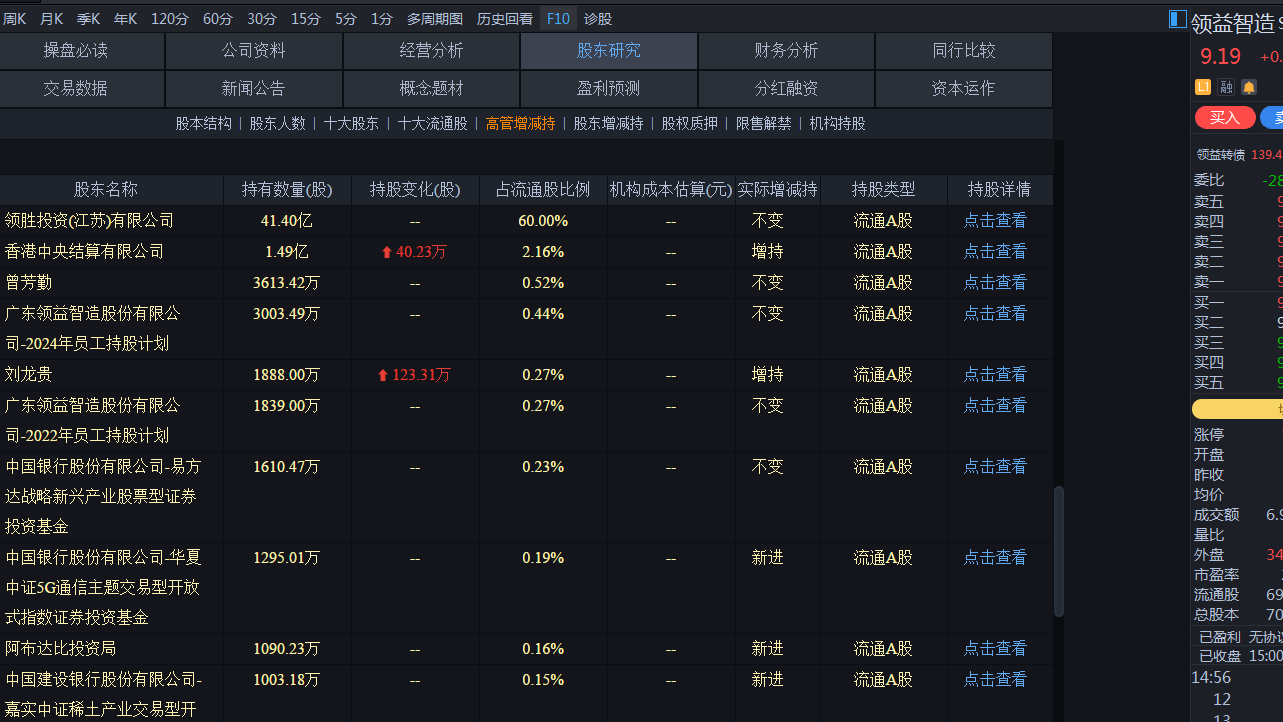Viewport: 1283px width, 722px height.
Task: Select the 股权质押 sub-section
Action: pyautogui.click(x=690, y=124)
